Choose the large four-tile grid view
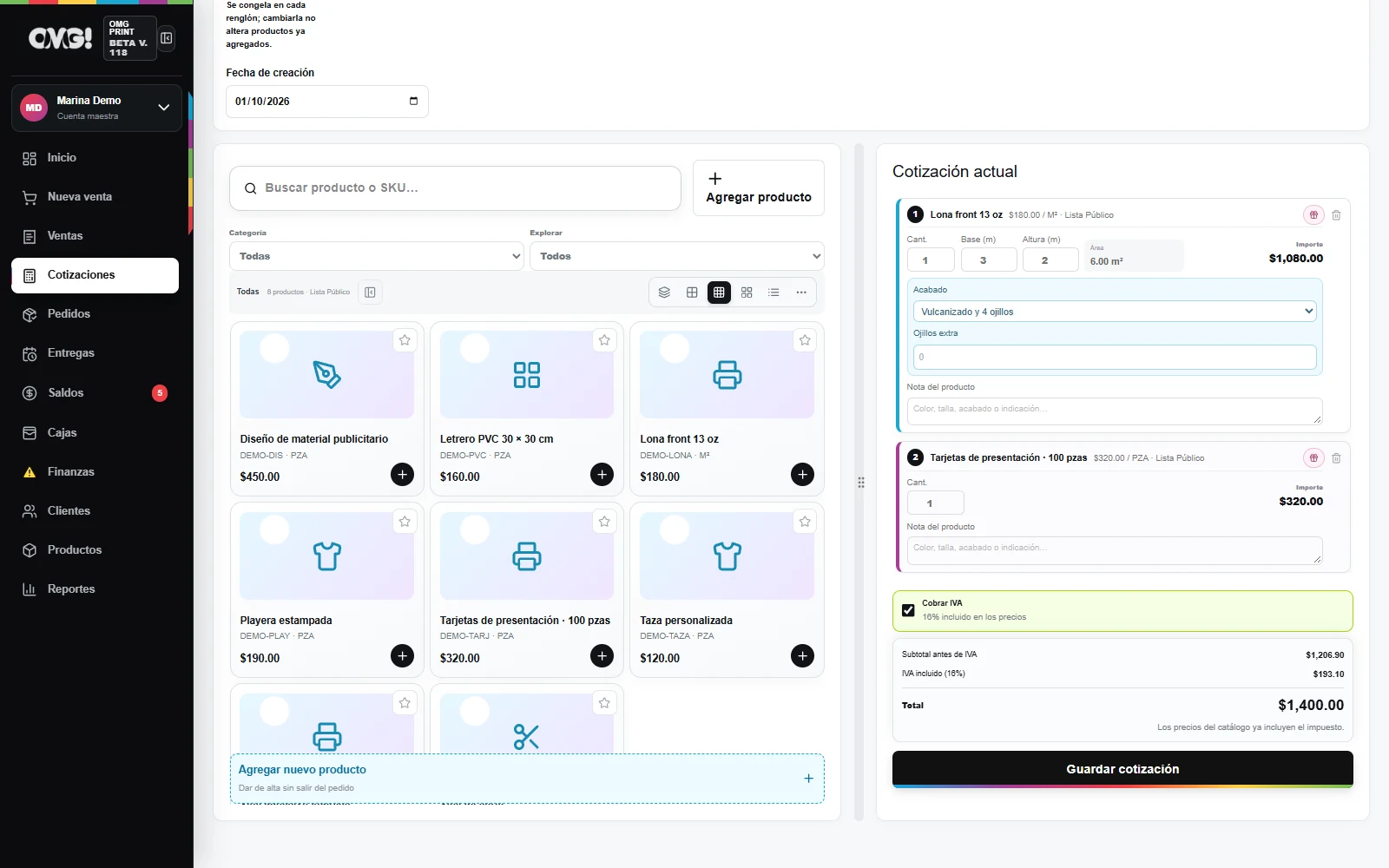The width and height of the screenshot is (1389, 868). coord(747,293)
